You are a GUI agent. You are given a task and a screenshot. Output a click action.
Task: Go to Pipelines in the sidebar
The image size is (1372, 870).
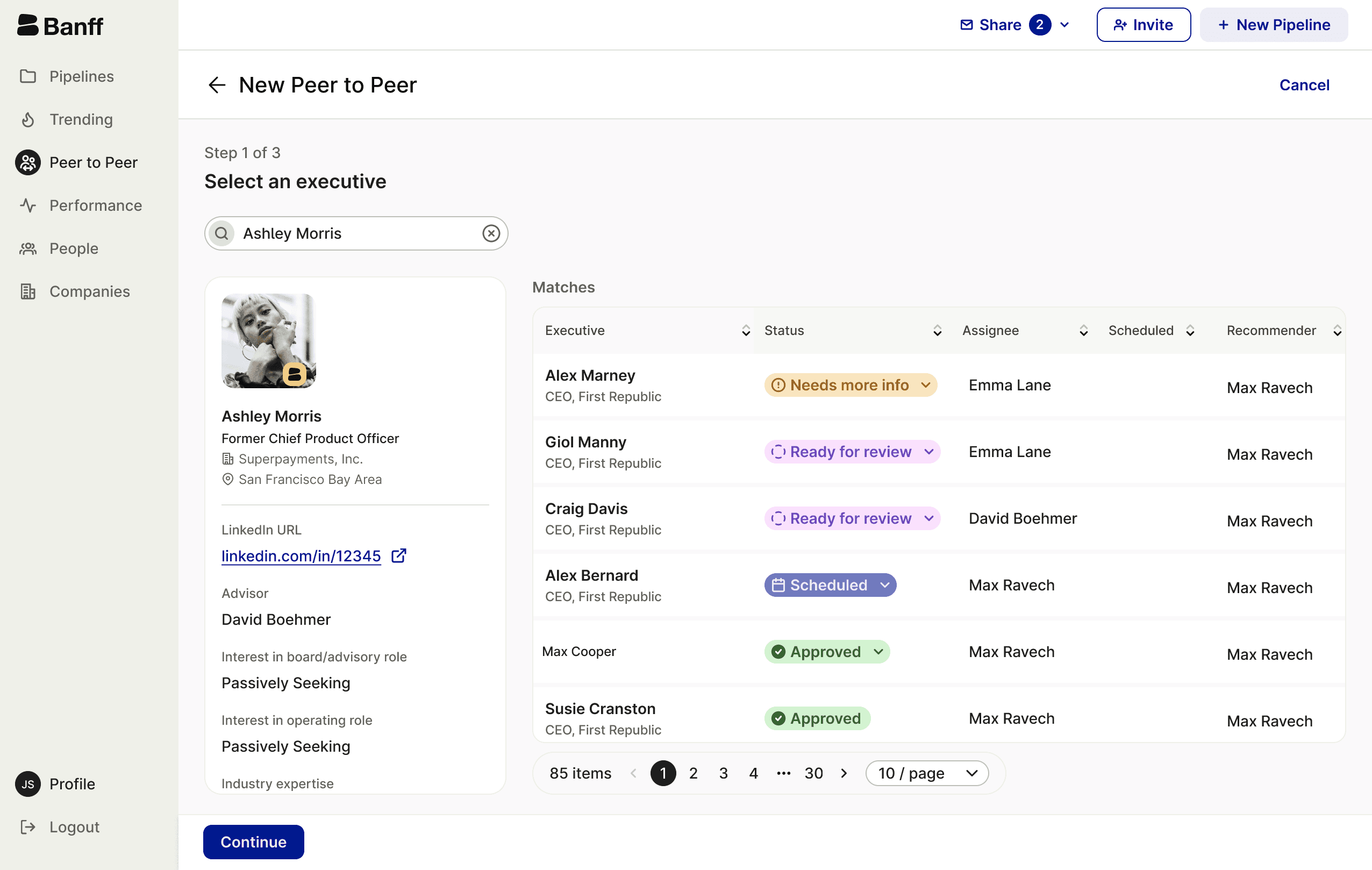tap(81, 76)
